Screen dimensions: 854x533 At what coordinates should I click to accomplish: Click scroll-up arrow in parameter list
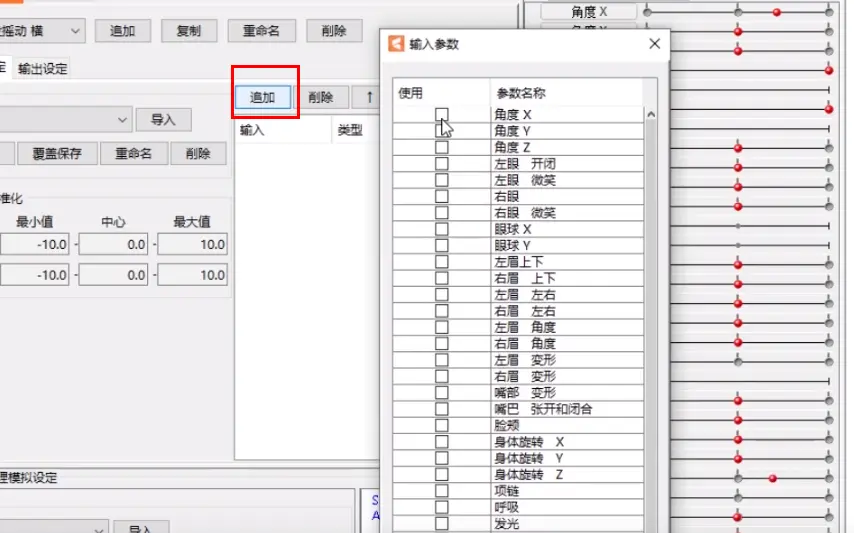pyautogui.click(x=650, y=114)
